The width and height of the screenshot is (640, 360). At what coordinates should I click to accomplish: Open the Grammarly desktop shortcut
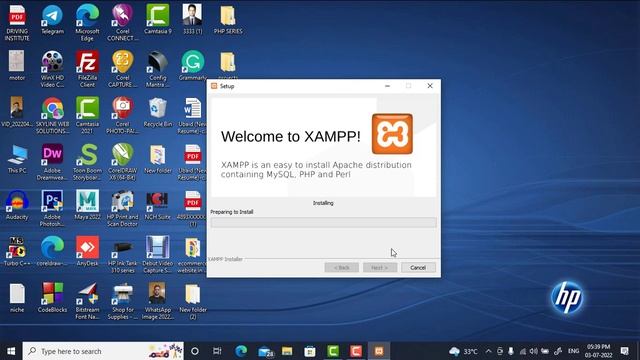[x=193, y=65]
